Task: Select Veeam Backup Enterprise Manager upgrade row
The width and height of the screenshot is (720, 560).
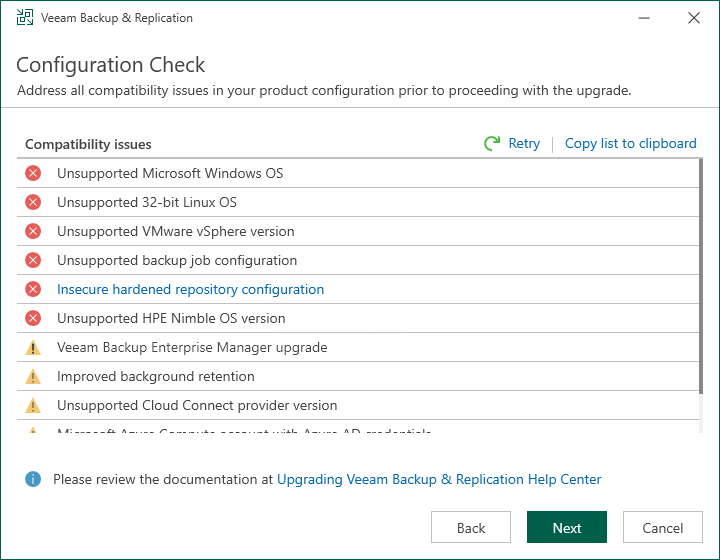Action: (x=358, y=347)
